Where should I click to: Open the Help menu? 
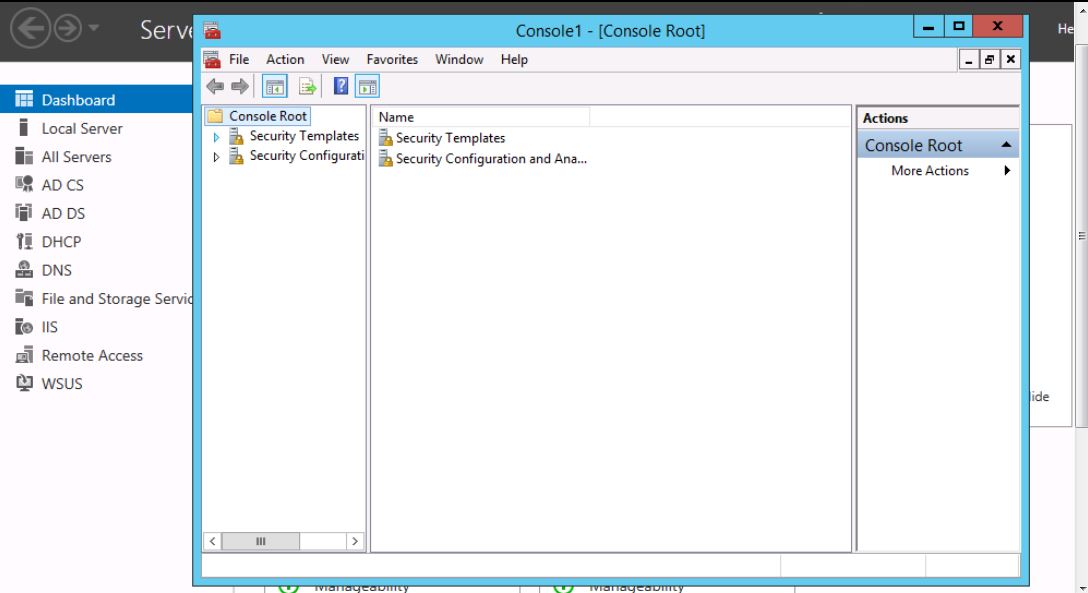click(x=514, y=60)
